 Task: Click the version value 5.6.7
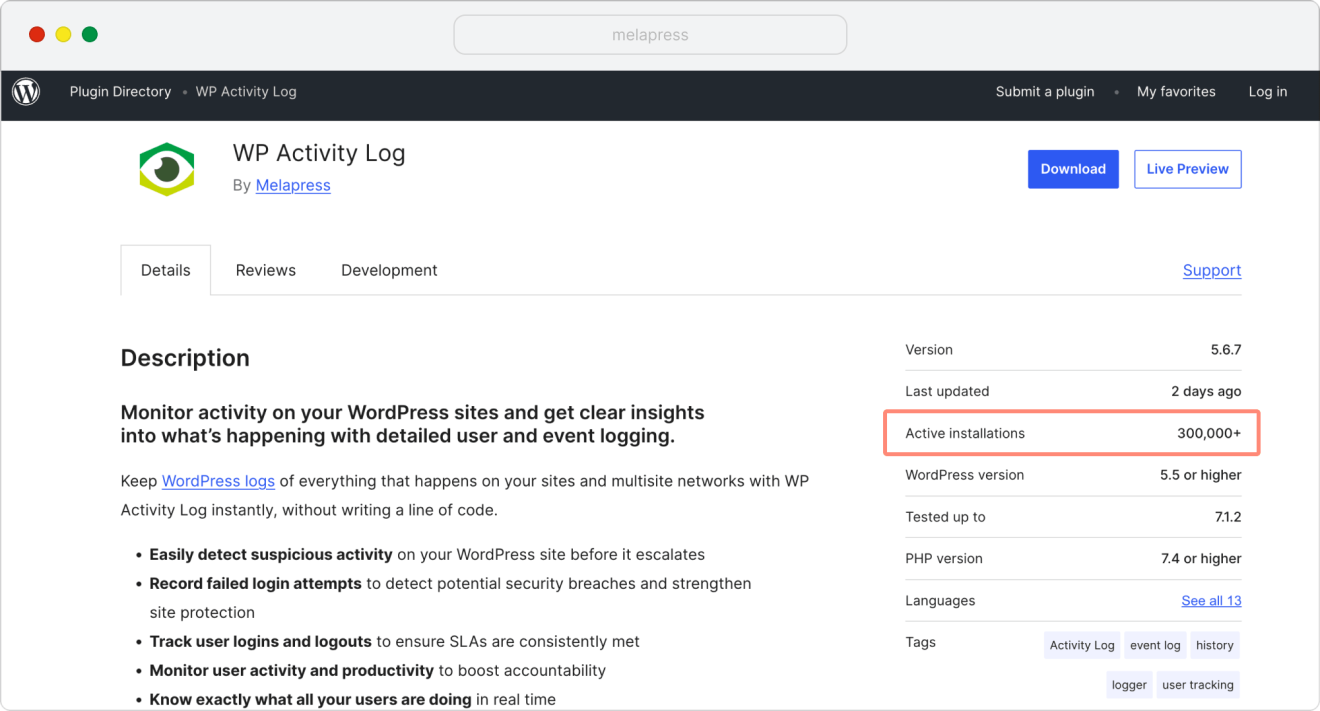click(x=1226, y=350)
